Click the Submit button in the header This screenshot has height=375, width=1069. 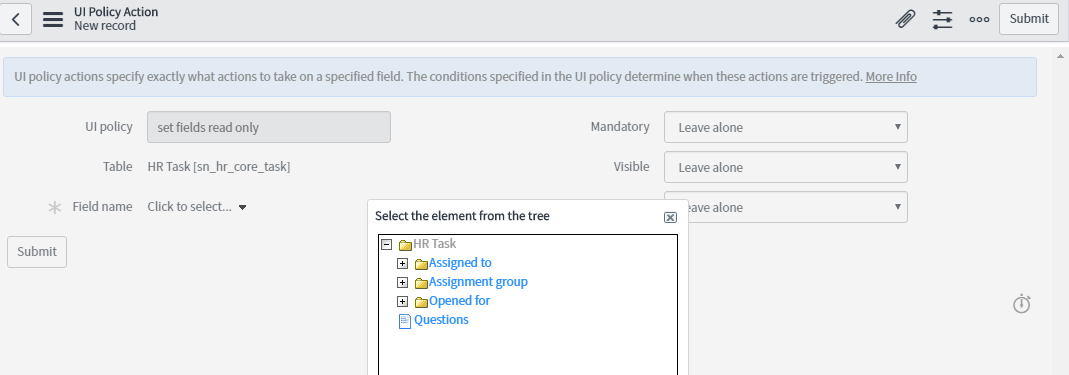[1029, 19]
